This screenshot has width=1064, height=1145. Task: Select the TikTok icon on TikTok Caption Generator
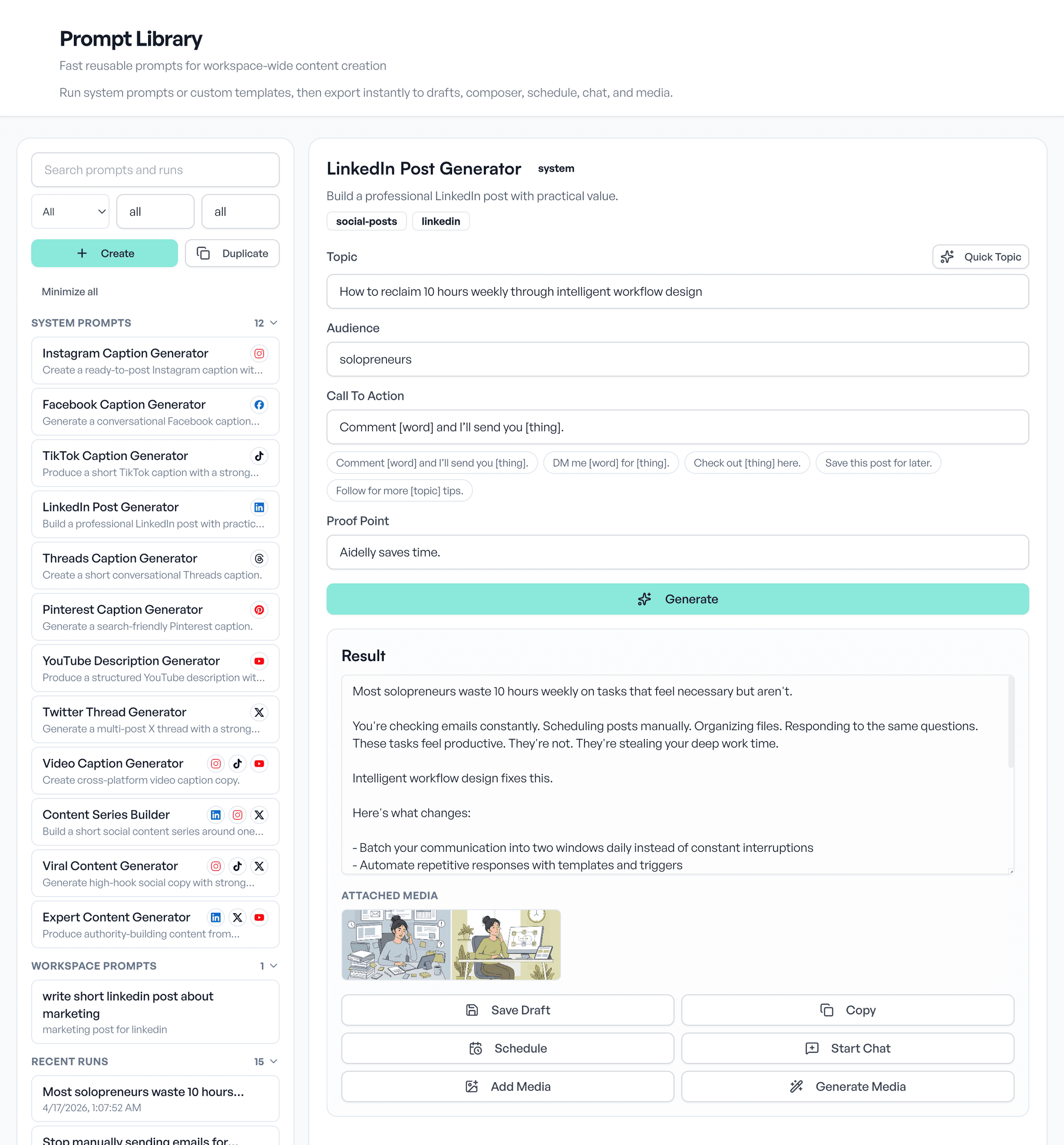point(259,456)
